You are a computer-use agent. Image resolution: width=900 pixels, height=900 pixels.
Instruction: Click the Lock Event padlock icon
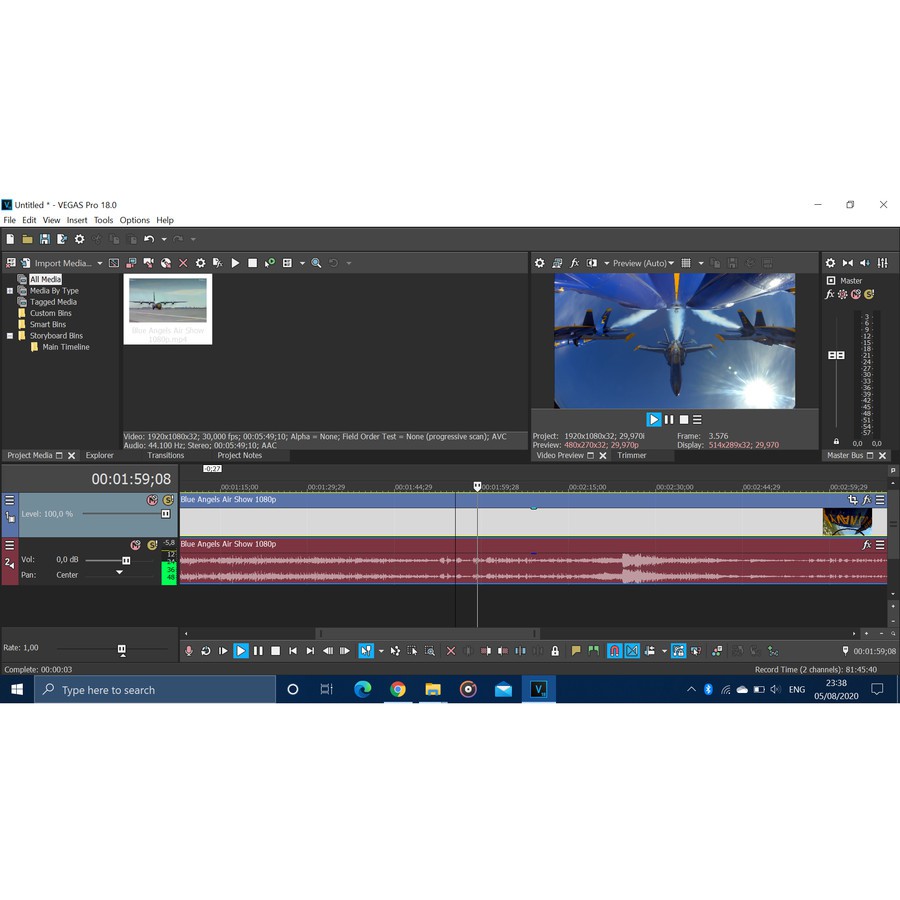555,651
